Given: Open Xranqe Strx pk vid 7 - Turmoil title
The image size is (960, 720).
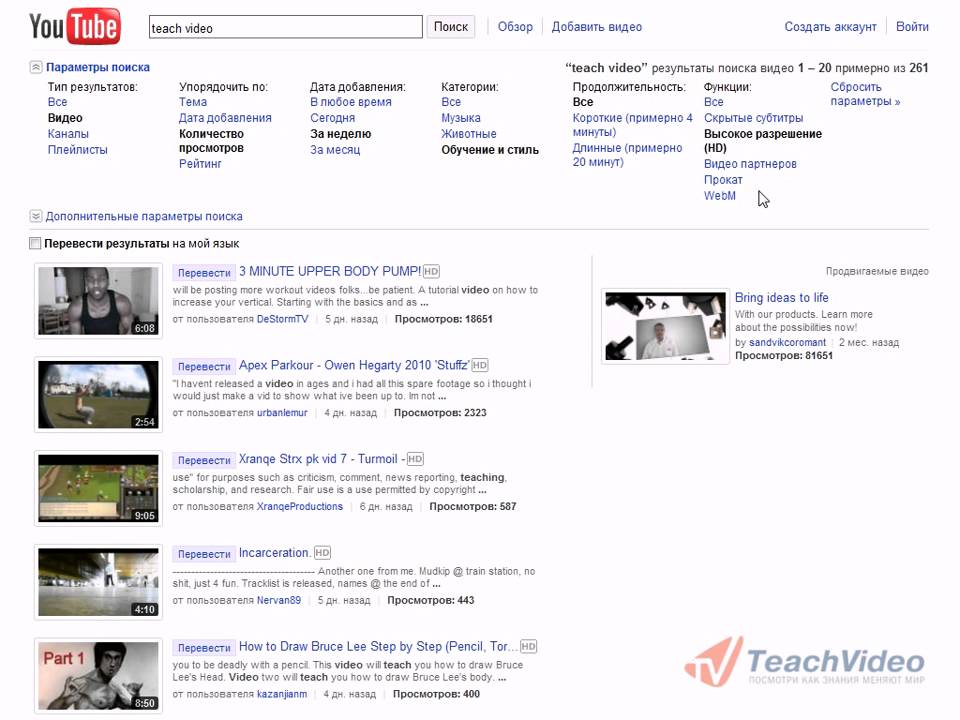Looking at the screenshot, I should tap(321, 459).
